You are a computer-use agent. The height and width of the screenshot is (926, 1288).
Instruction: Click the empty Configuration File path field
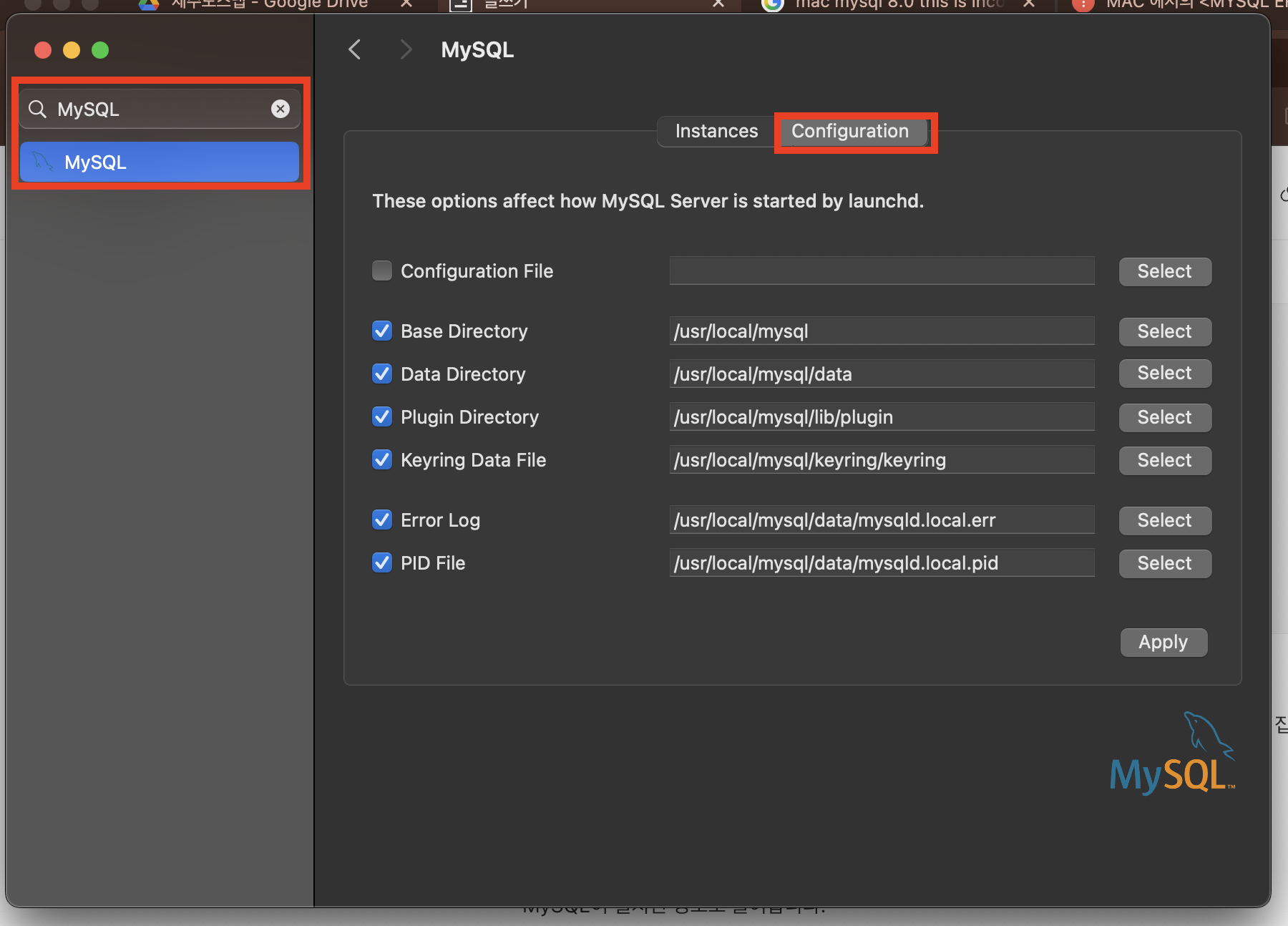pos(882,271)
